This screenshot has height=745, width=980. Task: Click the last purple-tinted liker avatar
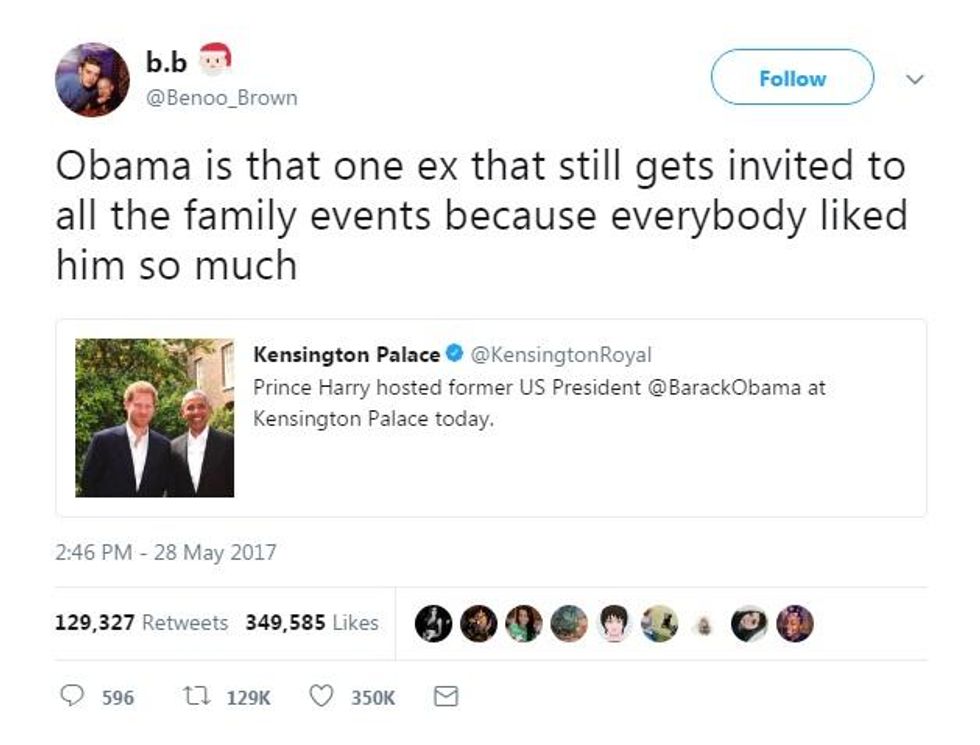click(795, 624)
